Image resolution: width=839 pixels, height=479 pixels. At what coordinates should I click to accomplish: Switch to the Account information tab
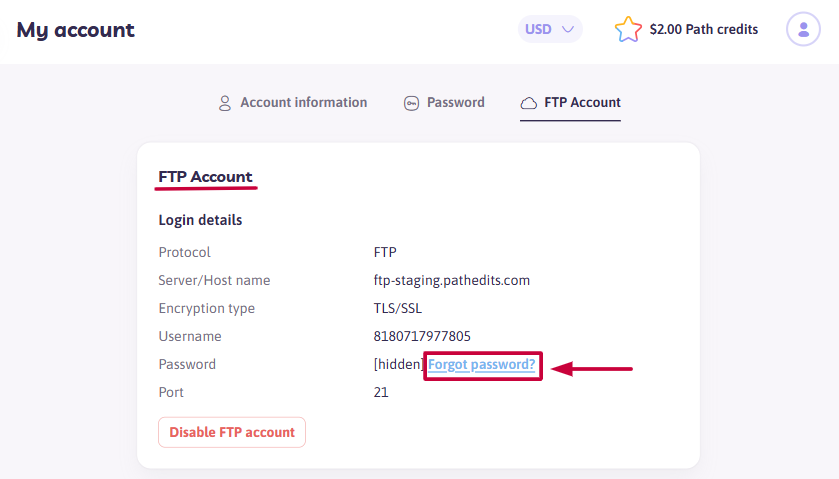pos(293,103)
